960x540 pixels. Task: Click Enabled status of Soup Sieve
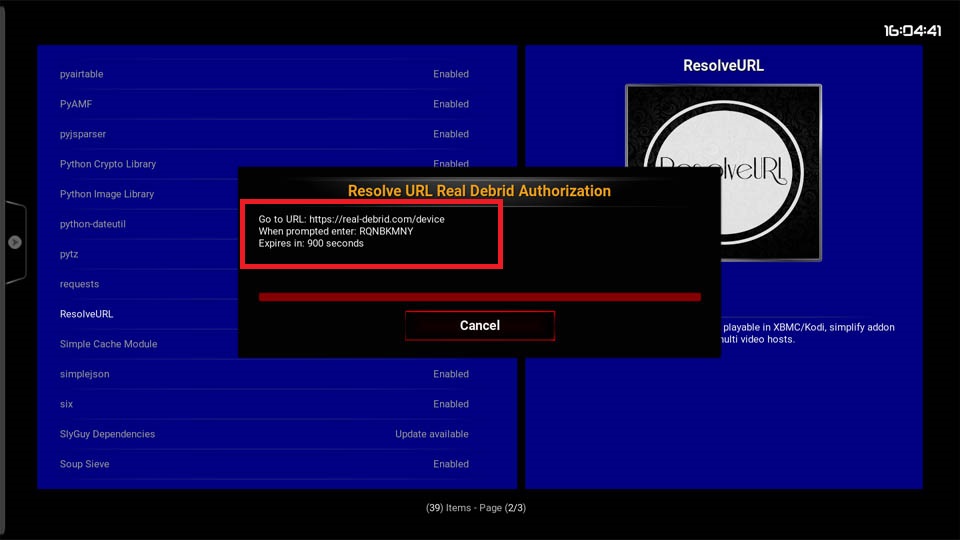tap(451, 464)
